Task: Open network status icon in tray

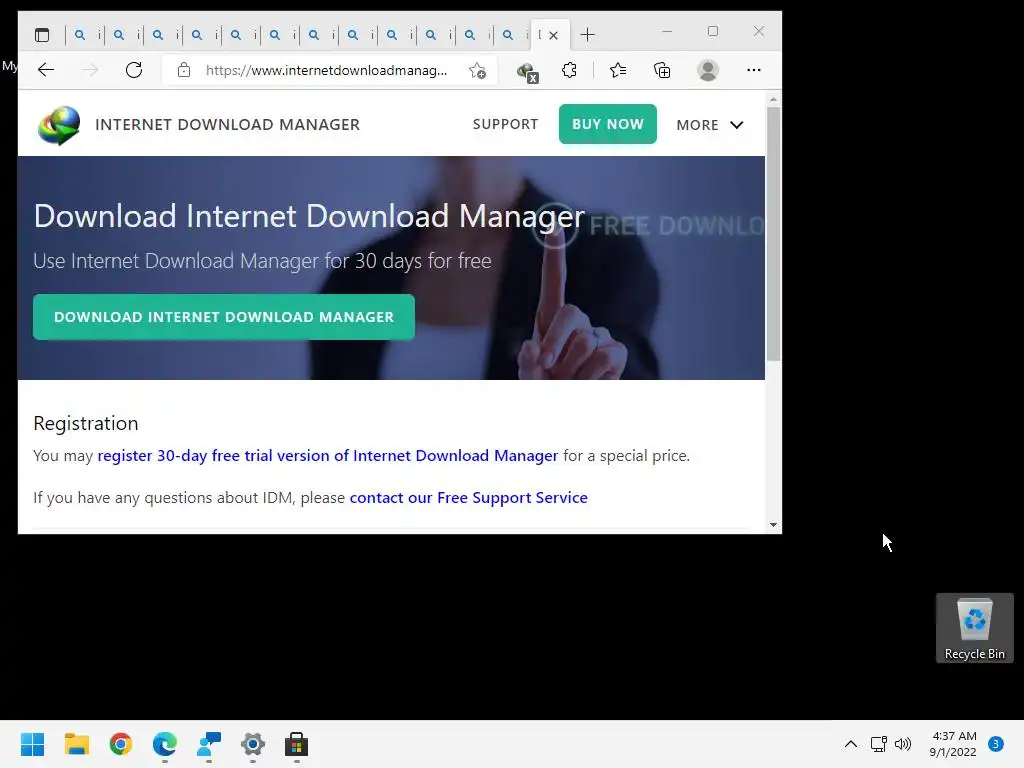Action: point(879,744)
